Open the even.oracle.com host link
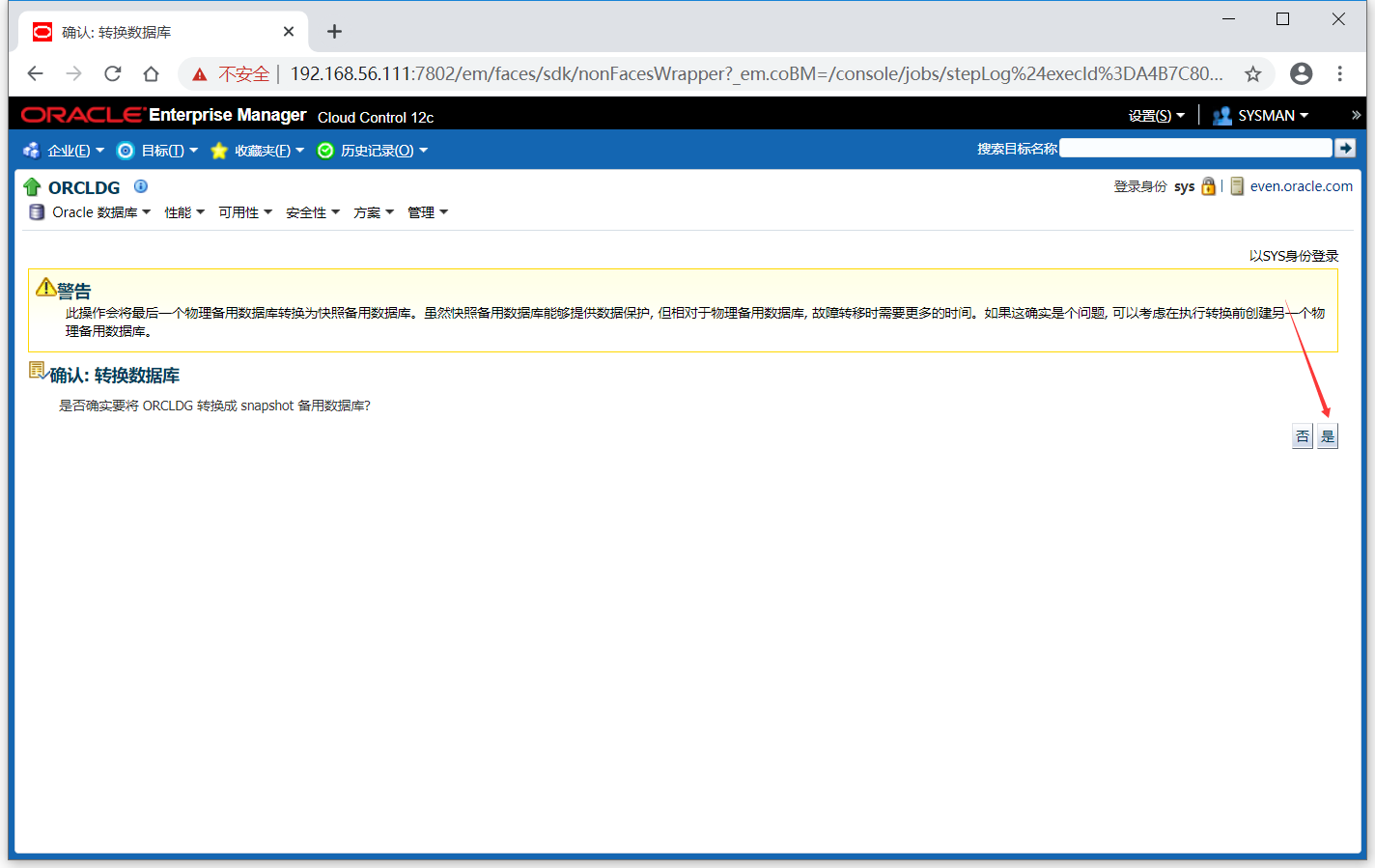Viewport: 1375px width, 868px height. [1302, 186]
